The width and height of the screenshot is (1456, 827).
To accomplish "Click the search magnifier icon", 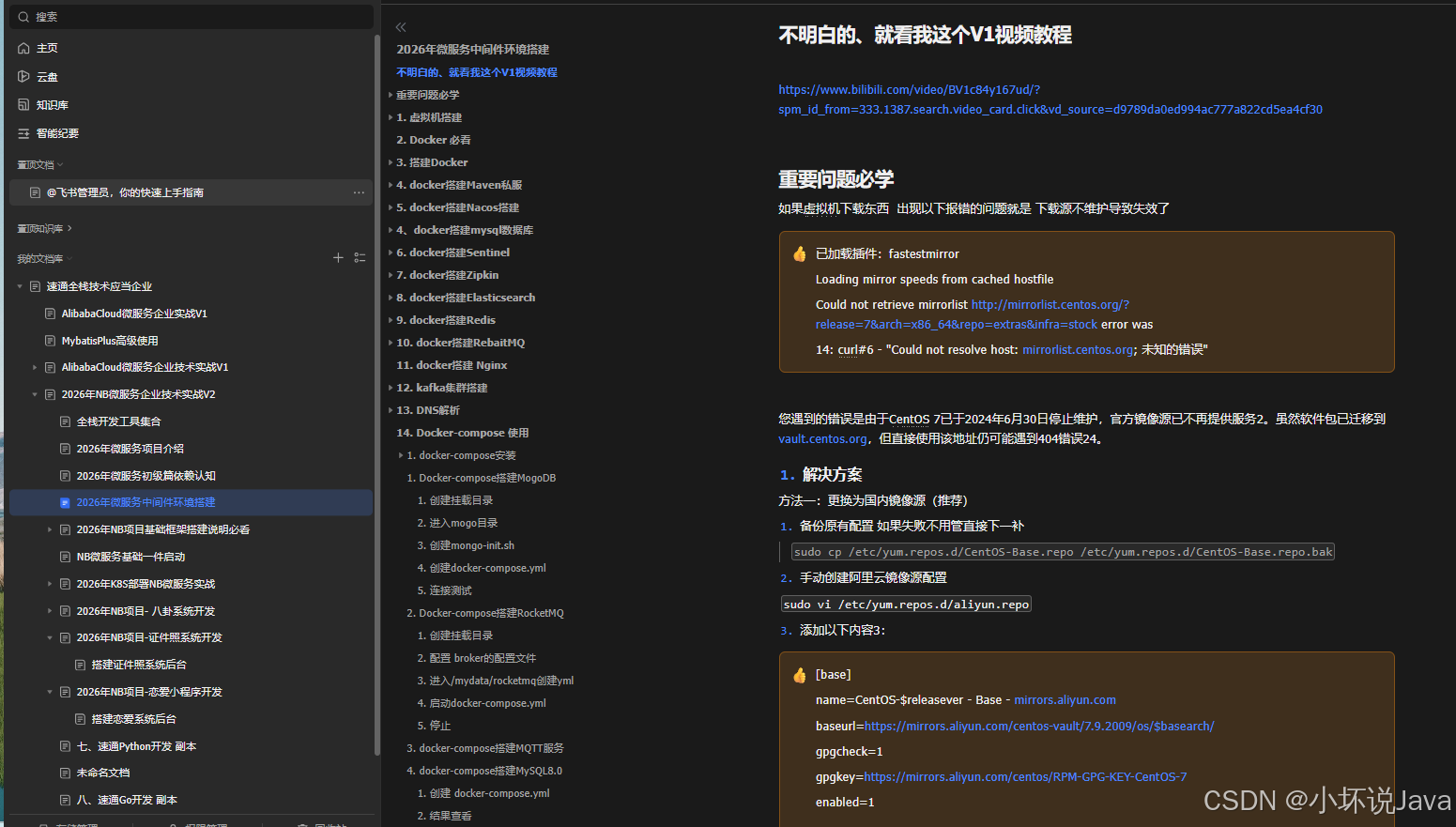I will click(x=23, y=17).
